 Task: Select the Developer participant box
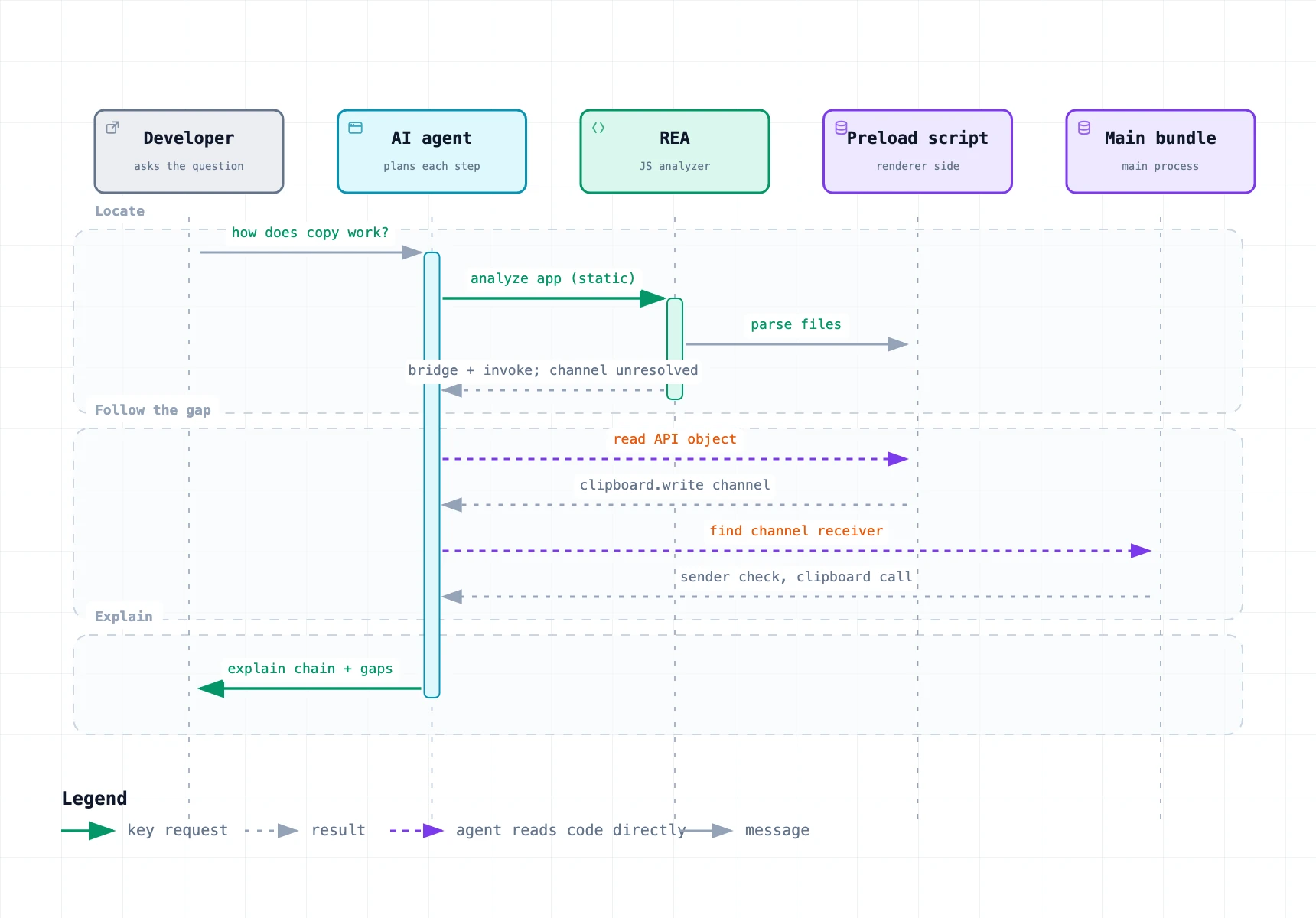tap(189, 151)
